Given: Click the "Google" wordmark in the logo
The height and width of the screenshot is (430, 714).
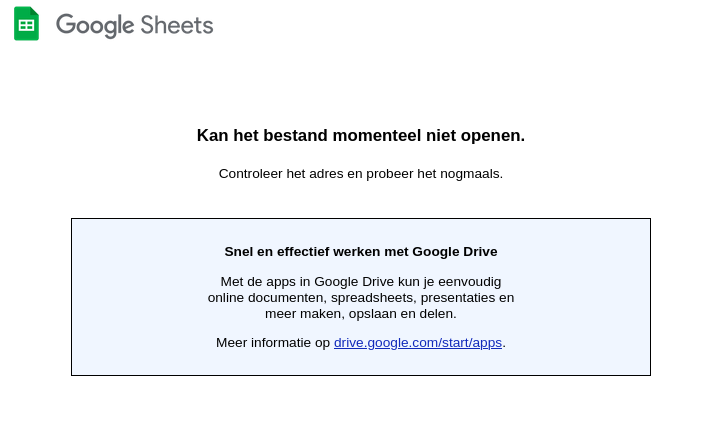Looking at the screenshot, I should pos(95,25).
